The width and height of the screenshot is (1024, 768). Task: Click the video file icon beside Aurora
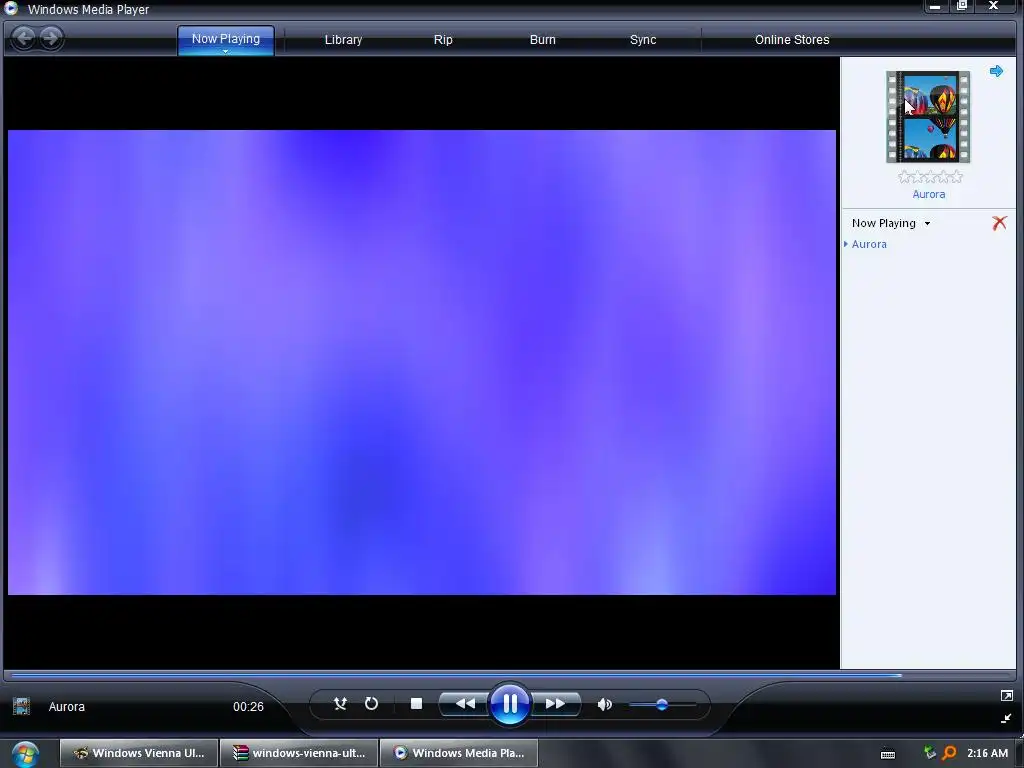click(x=22, y=706)
